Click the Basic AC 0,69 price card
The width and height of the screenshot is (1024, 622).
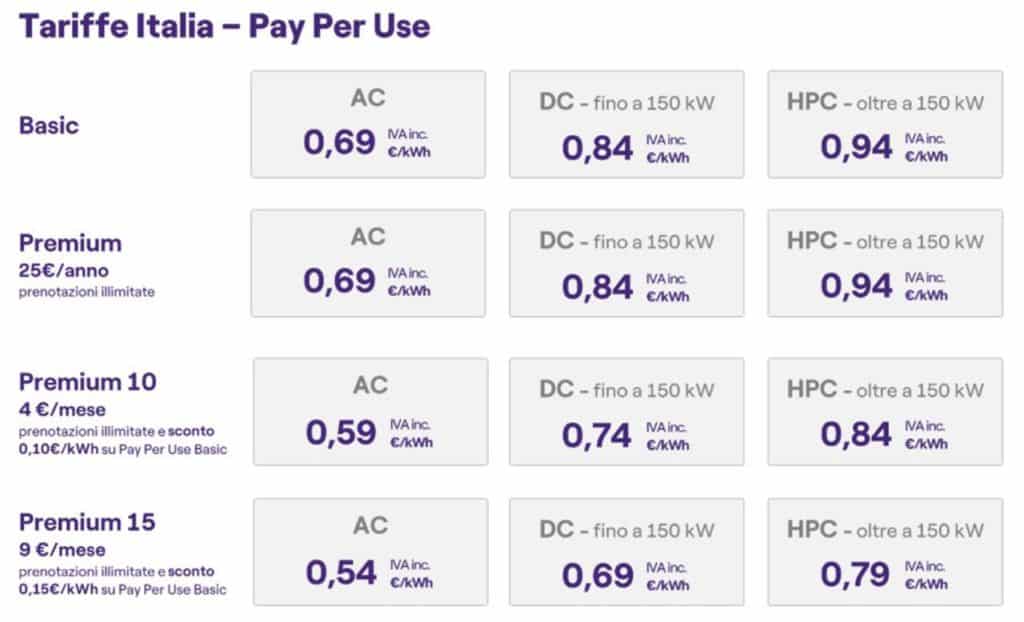click(368, 125)
